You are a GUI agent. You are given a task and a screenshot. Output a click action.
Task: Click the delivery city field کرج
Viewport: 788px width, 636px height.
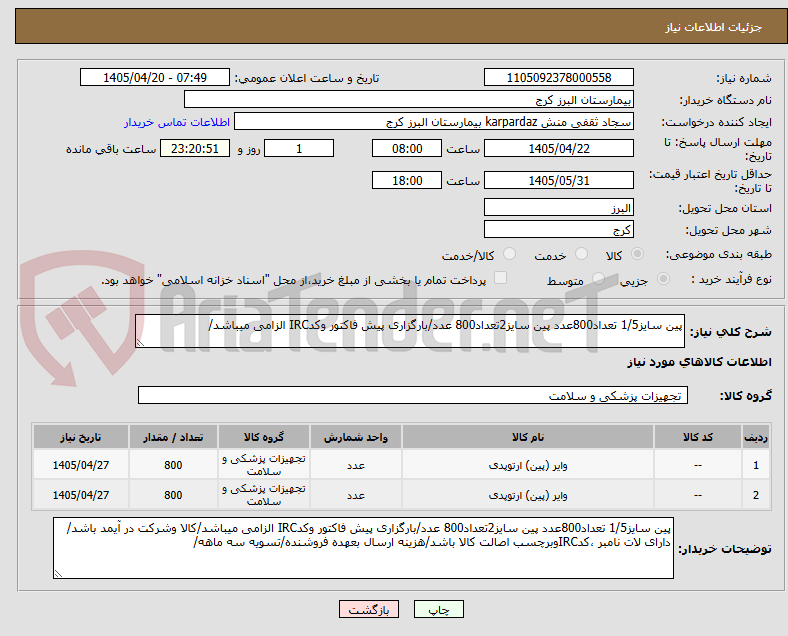click(559, 230)
